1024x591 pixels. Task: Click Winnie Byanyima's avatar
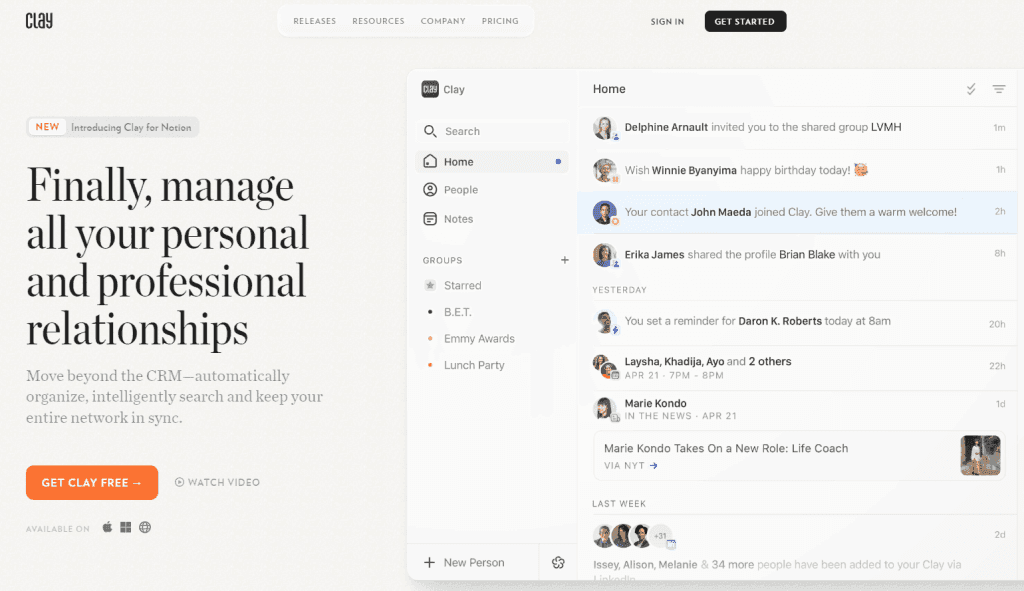point(605,170)
